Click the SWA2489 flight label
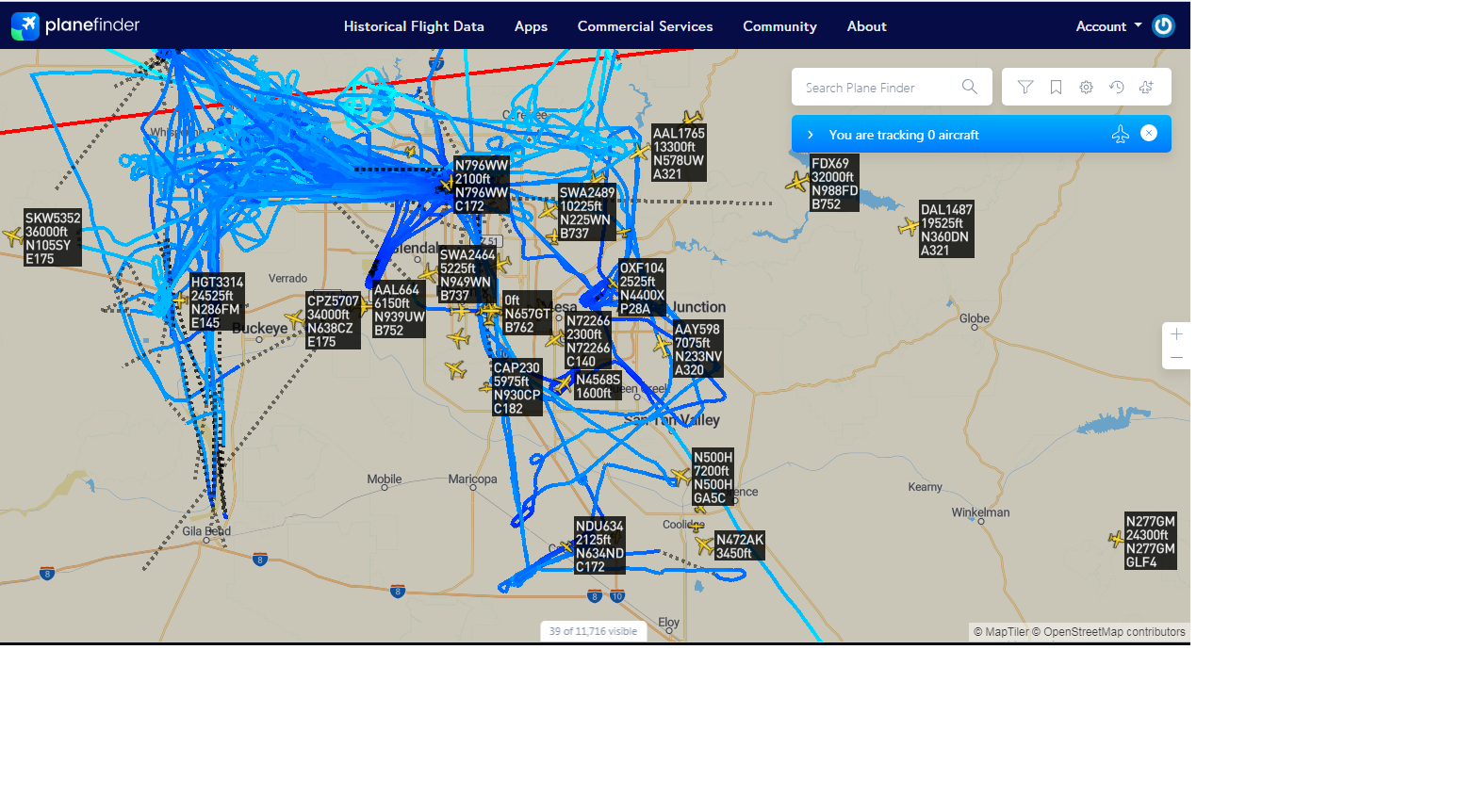1459x812 pixels. tap(587, 213)
